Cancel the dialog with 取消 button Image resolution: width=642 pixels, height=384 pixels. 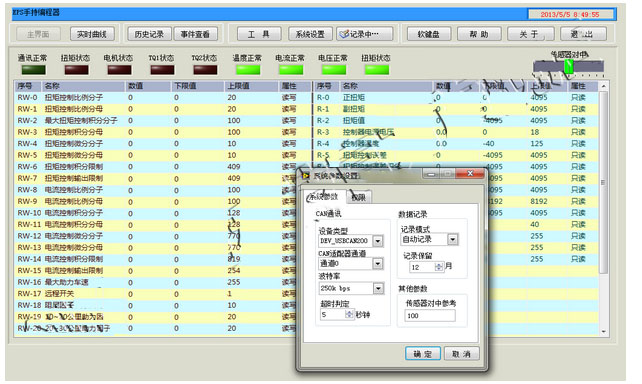[x=461, y=354]
